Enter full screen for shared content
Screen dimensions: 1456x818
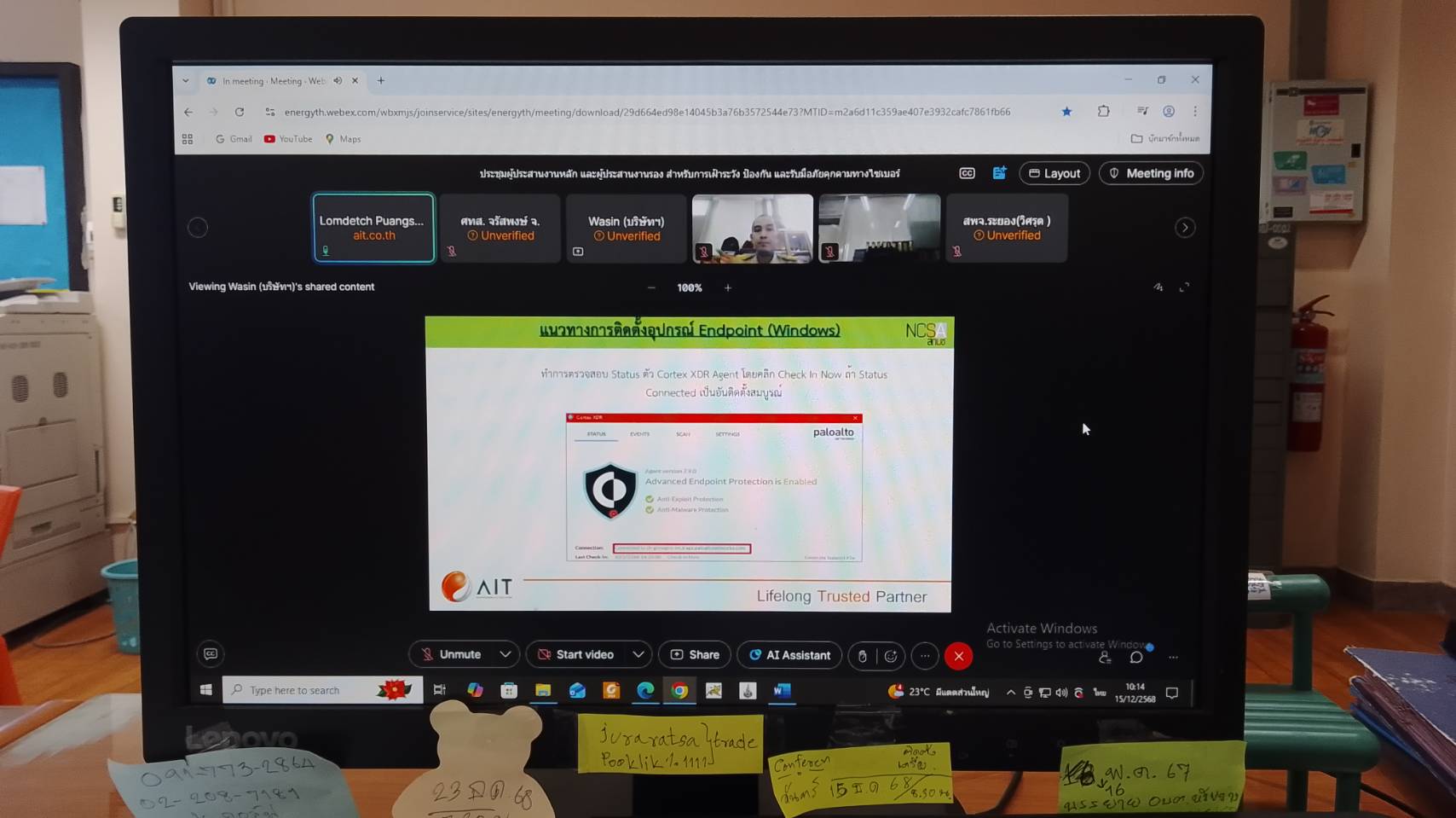click(x=1184, y=287)
